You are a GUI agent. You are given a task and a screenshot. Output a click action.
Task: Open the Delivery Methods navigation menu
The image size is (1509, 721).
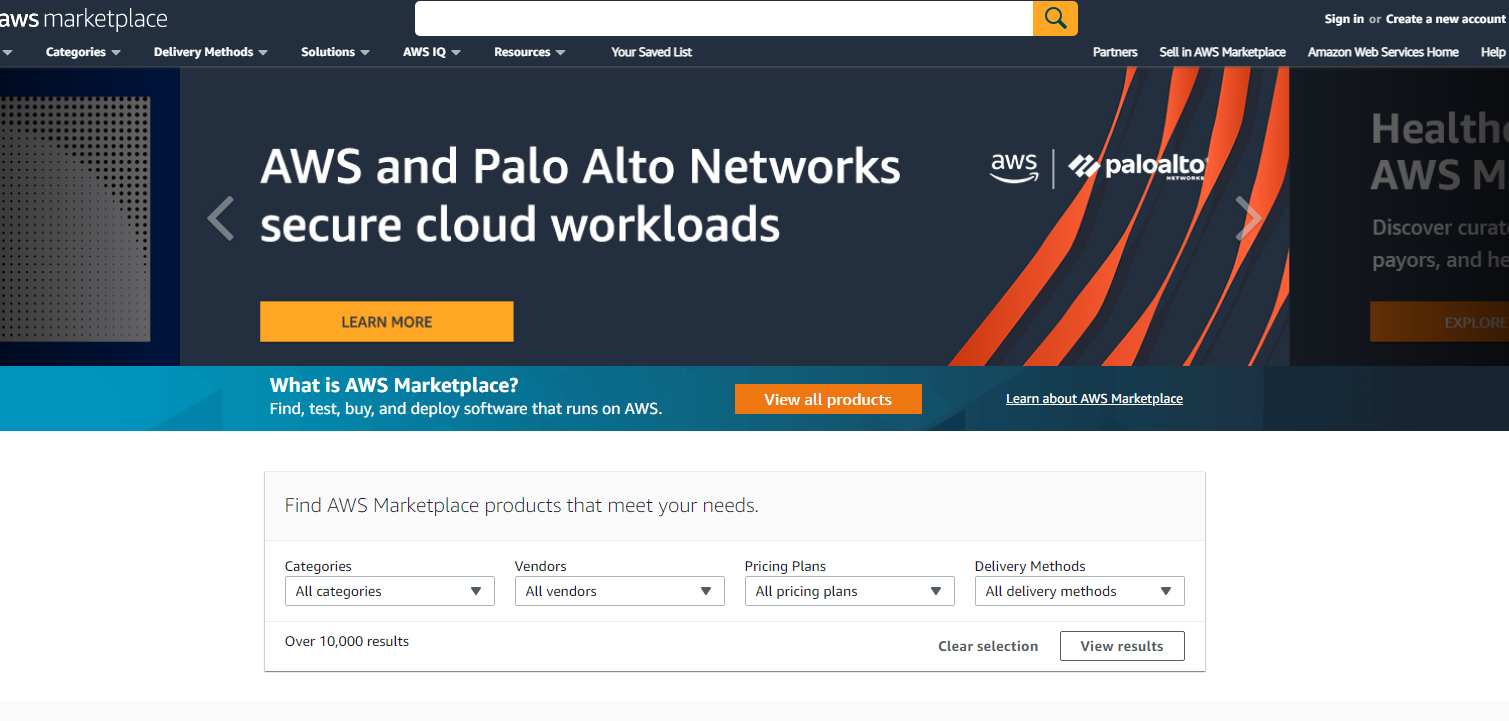[210, 52]
